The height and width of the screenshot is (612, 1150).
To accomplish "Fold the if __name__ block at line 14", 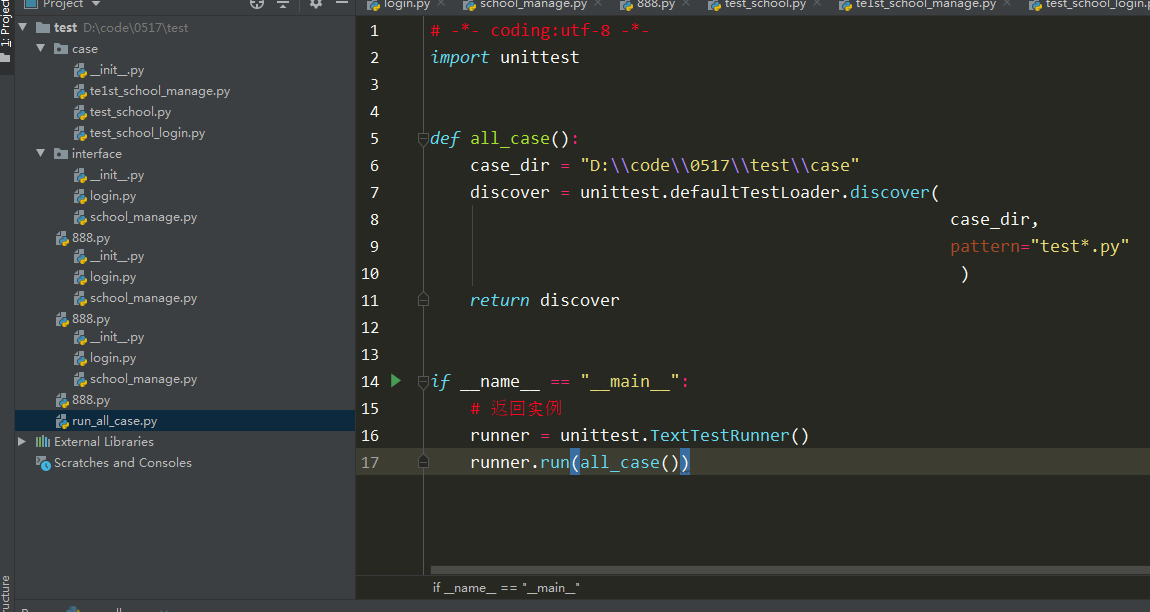I will tap(423, 382).
